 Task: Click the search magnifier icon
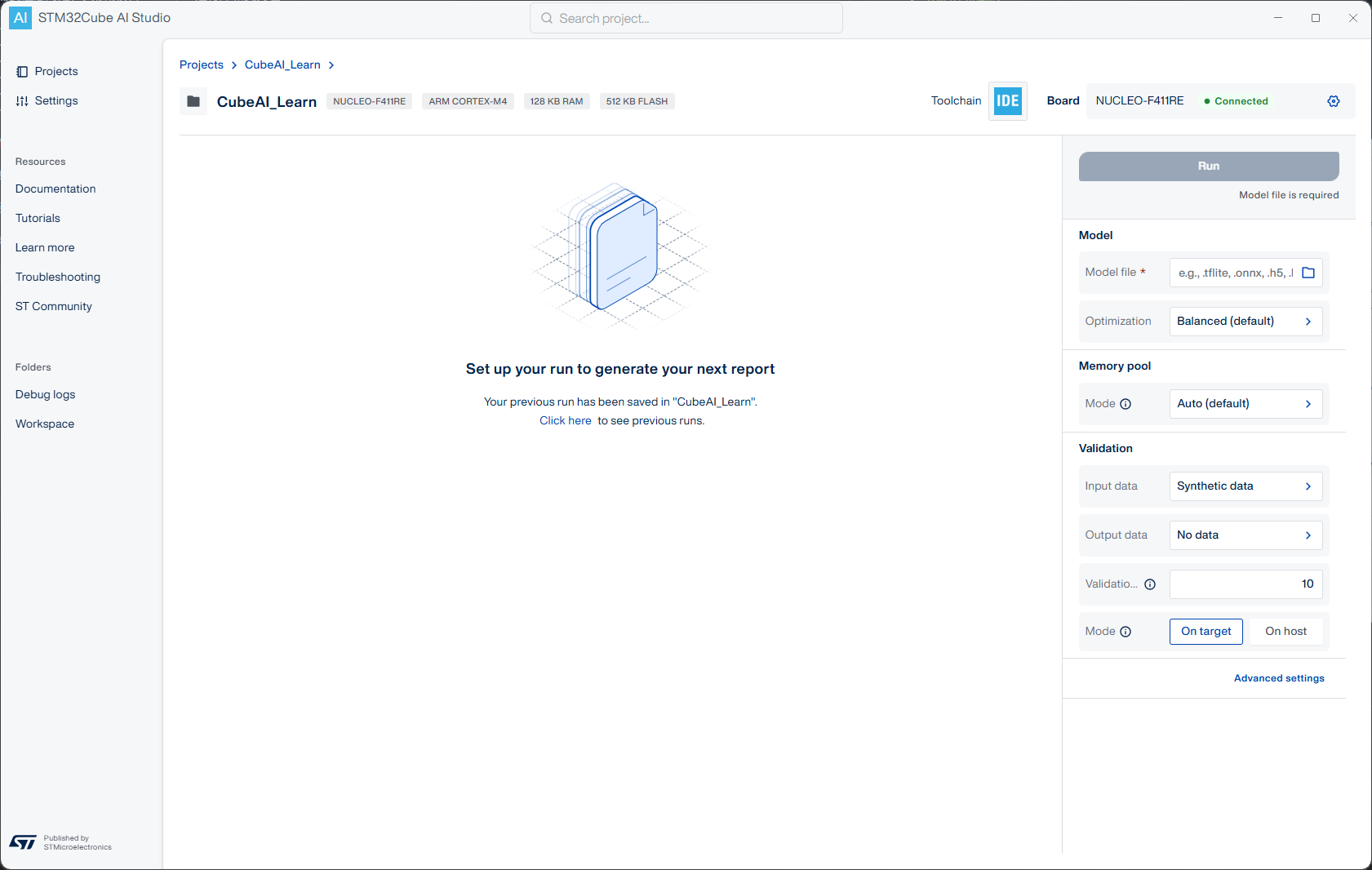point(547,18)
